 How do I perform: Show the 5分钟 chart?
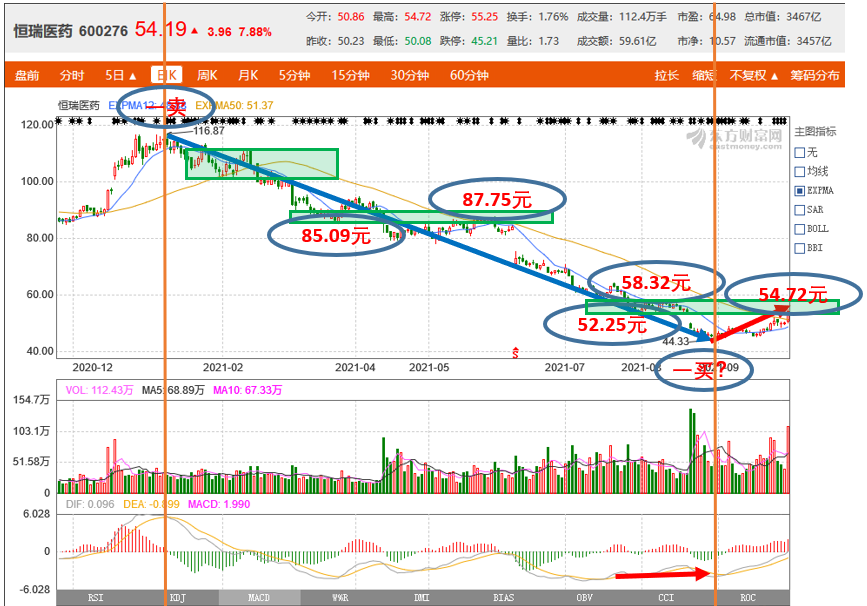(x=294, y=75)
